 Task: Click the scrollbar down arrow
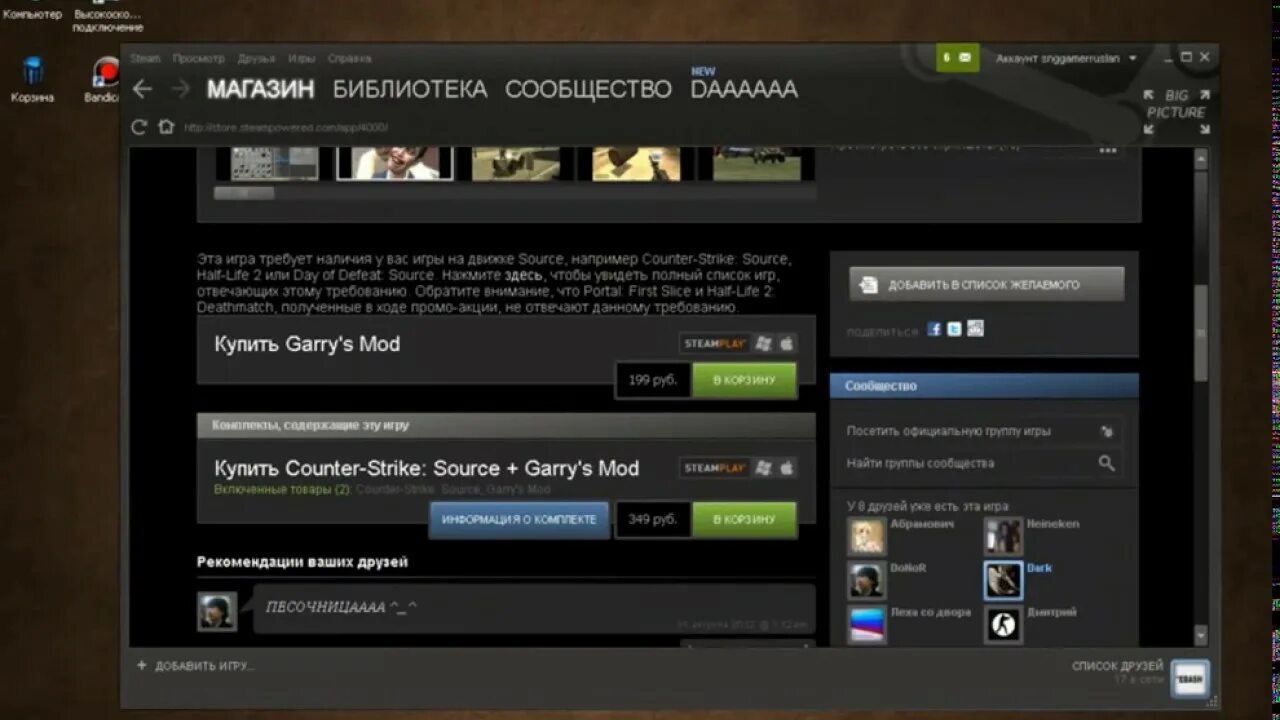point(1201,636)
